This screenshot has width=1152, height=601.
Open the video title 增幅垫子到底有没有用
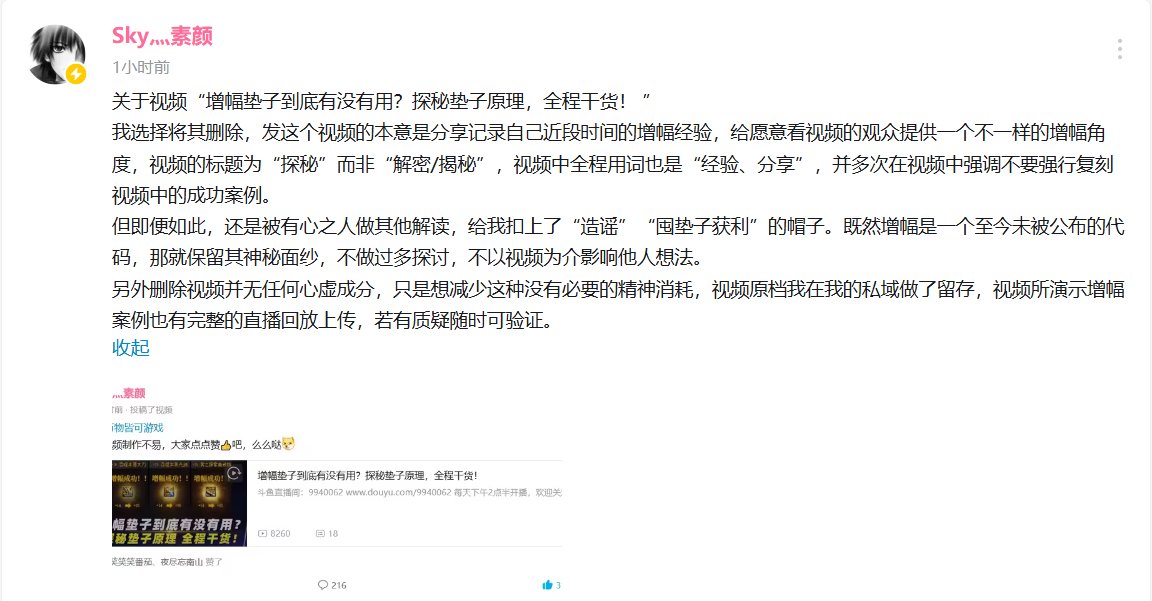(x=367, y=475)
